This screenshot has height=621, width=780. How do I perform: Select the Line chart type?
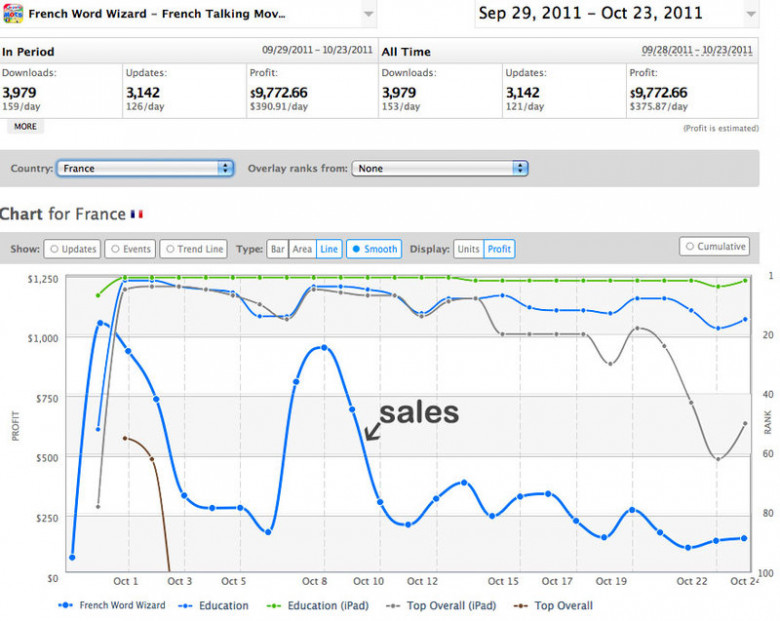coord(329,249)
